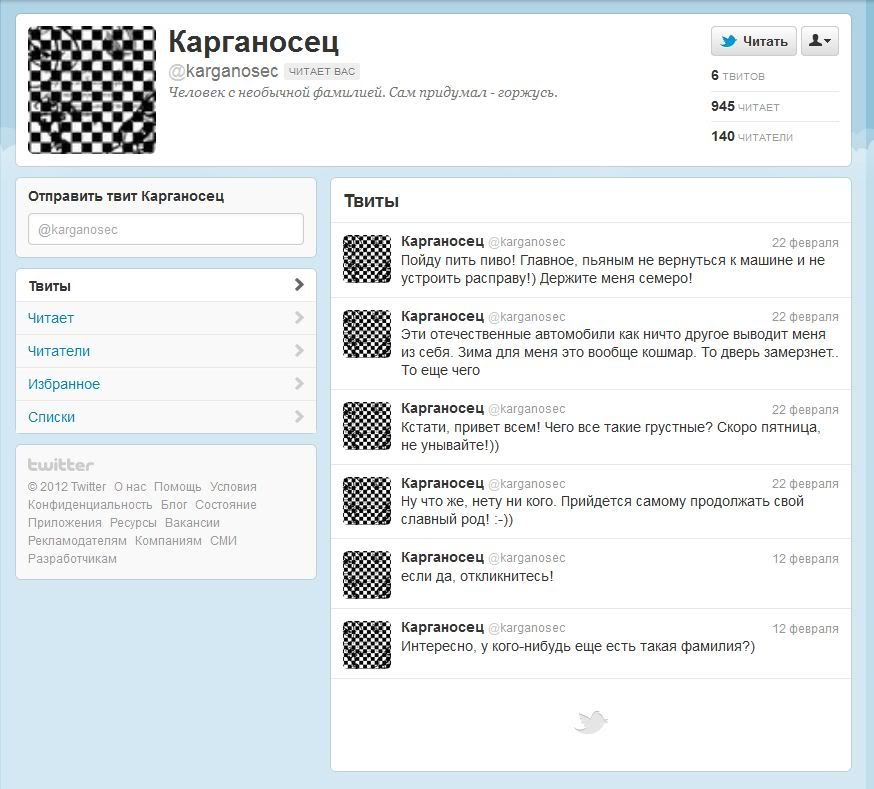Click the chevron in the Твиты row
Image resolution: width=874 pixels, height=789 pixels.
pyautogui.click(x=299, y=285)
